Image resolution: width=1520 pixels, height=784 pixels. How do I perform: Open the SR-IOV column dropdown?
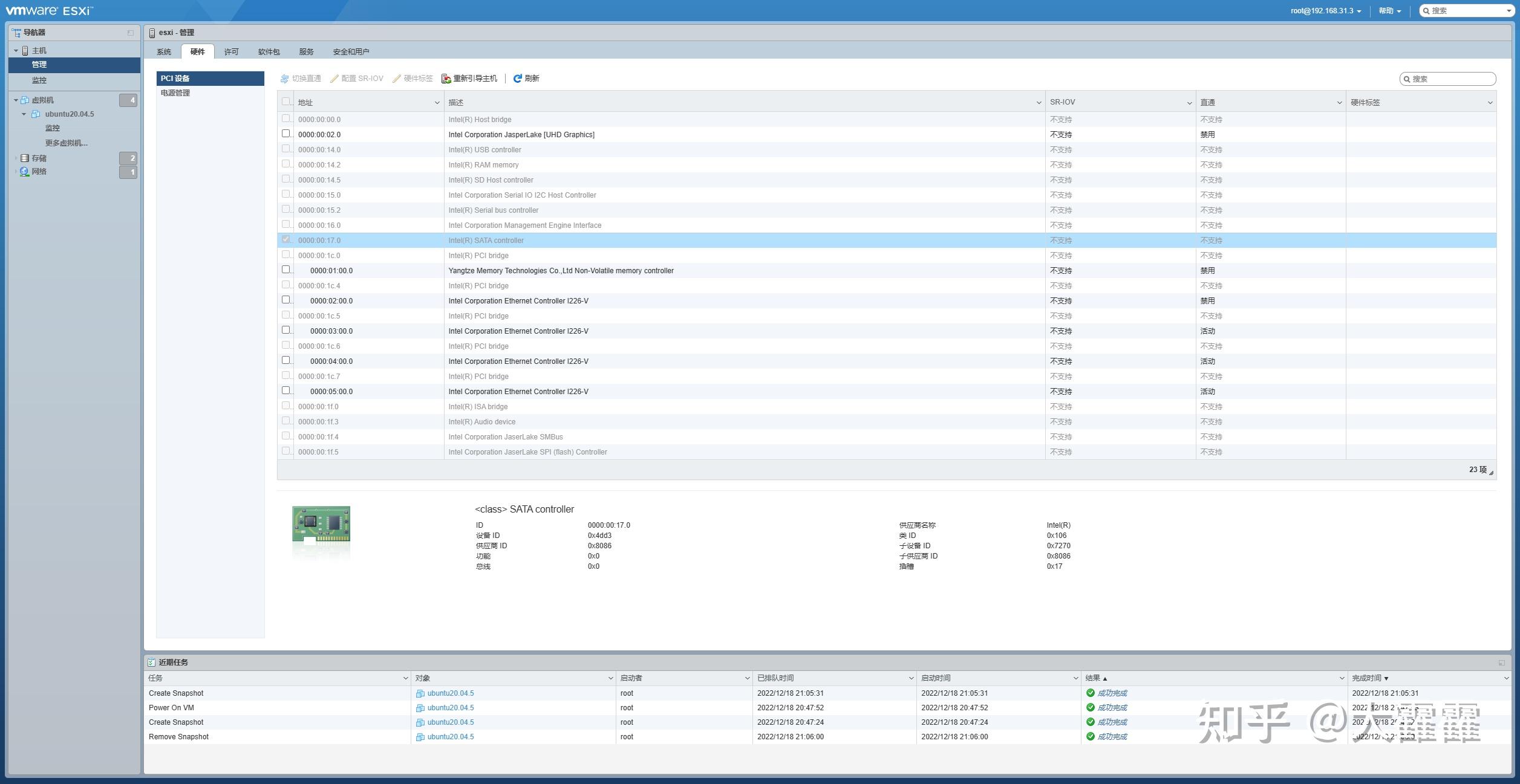[x=1189, y=103]
